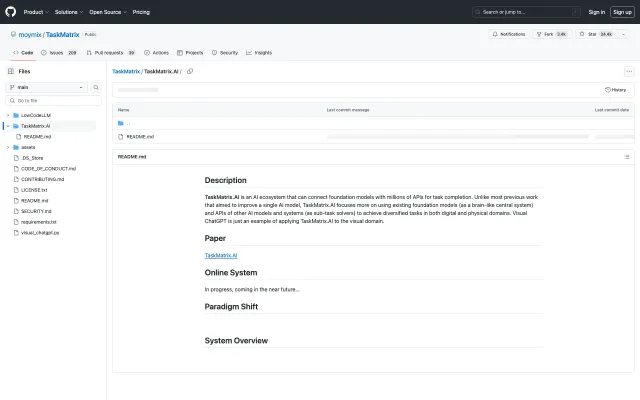This screenshot has width=640, height=400.
Task: Click the file tree search icon
Action: [x=96, y=87]
